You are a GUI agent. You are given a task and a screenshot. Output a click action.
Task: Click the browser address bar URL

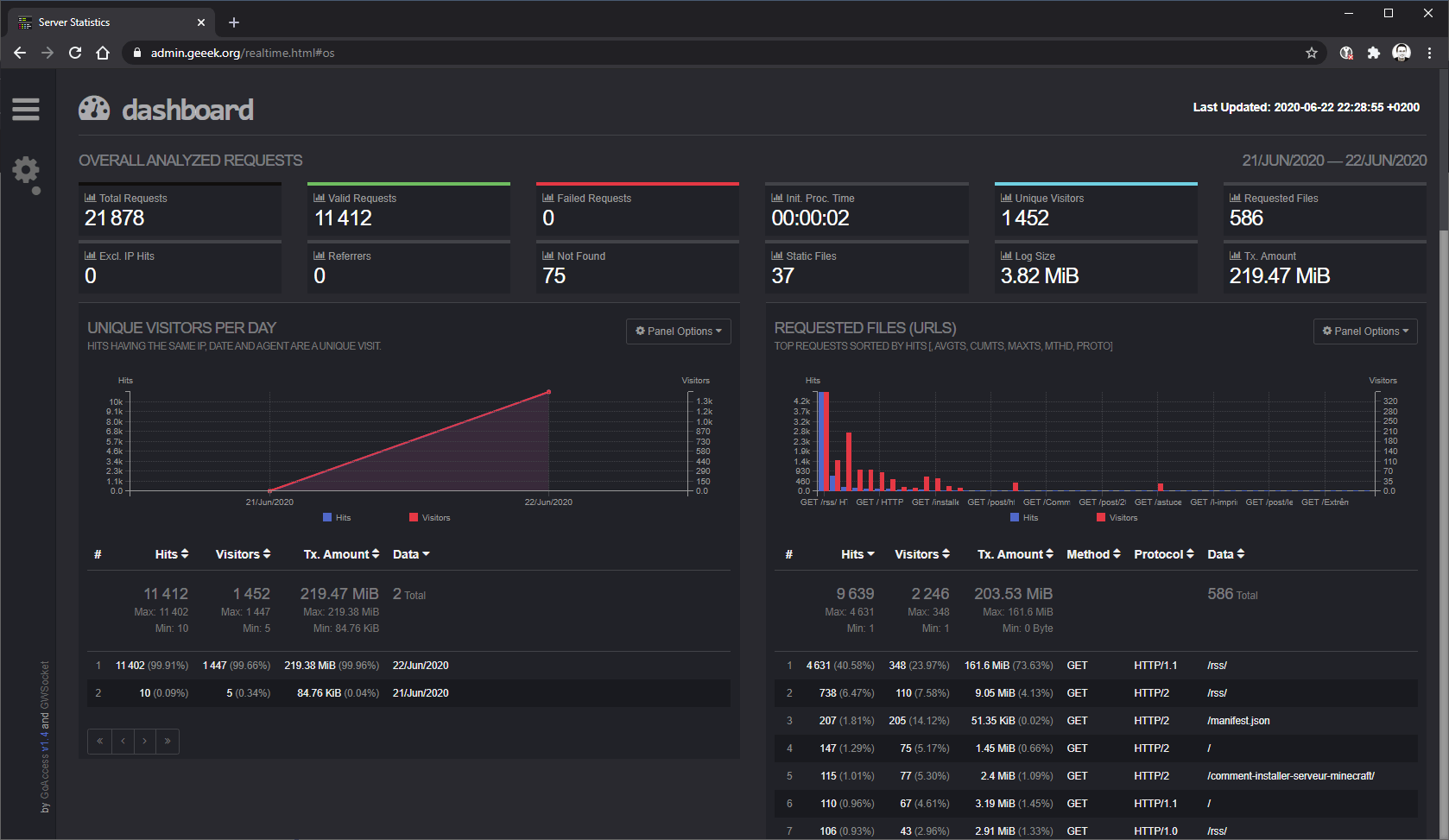[x=243, y=53]
